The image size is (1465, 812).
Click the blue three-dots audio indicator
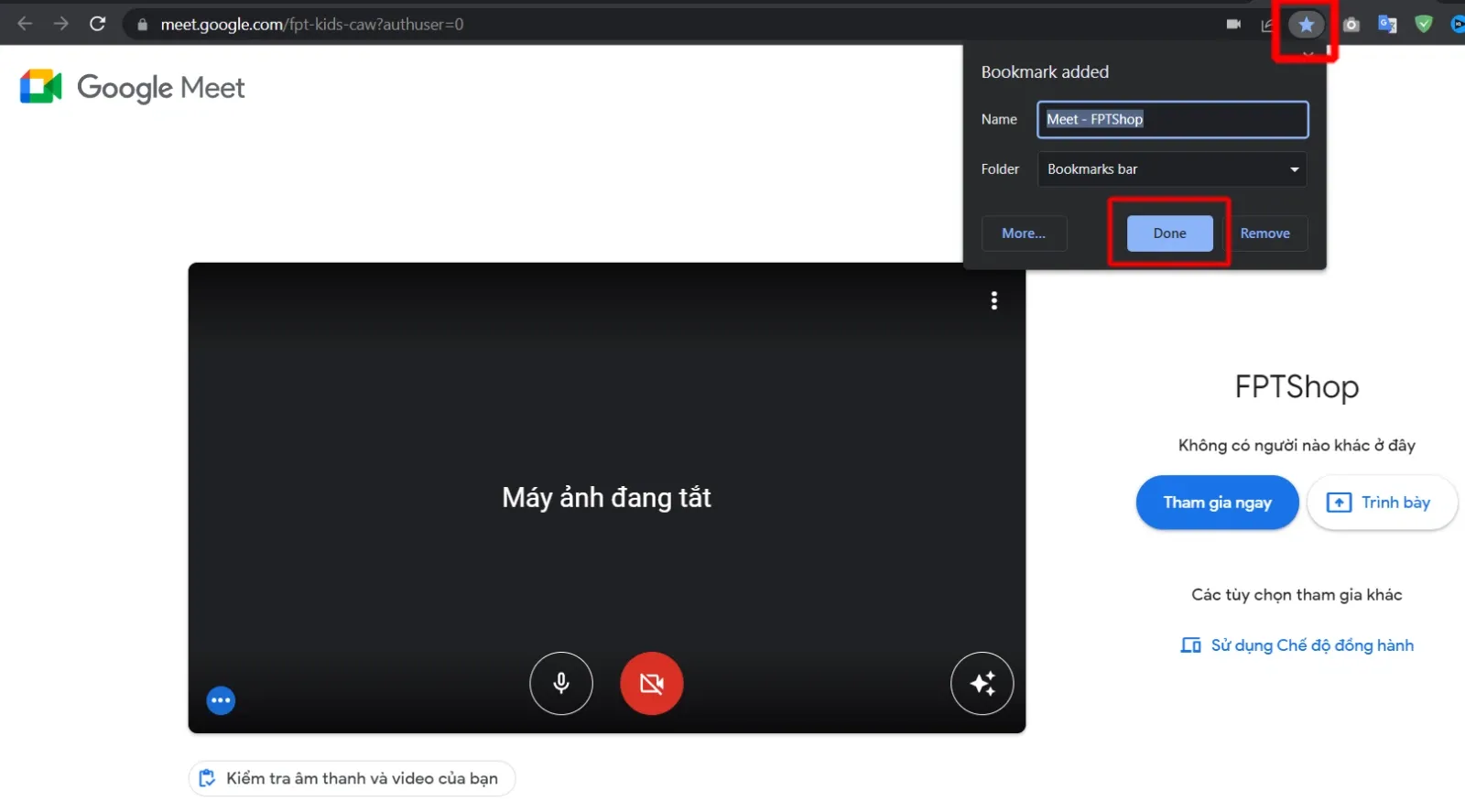click(221, 700)
